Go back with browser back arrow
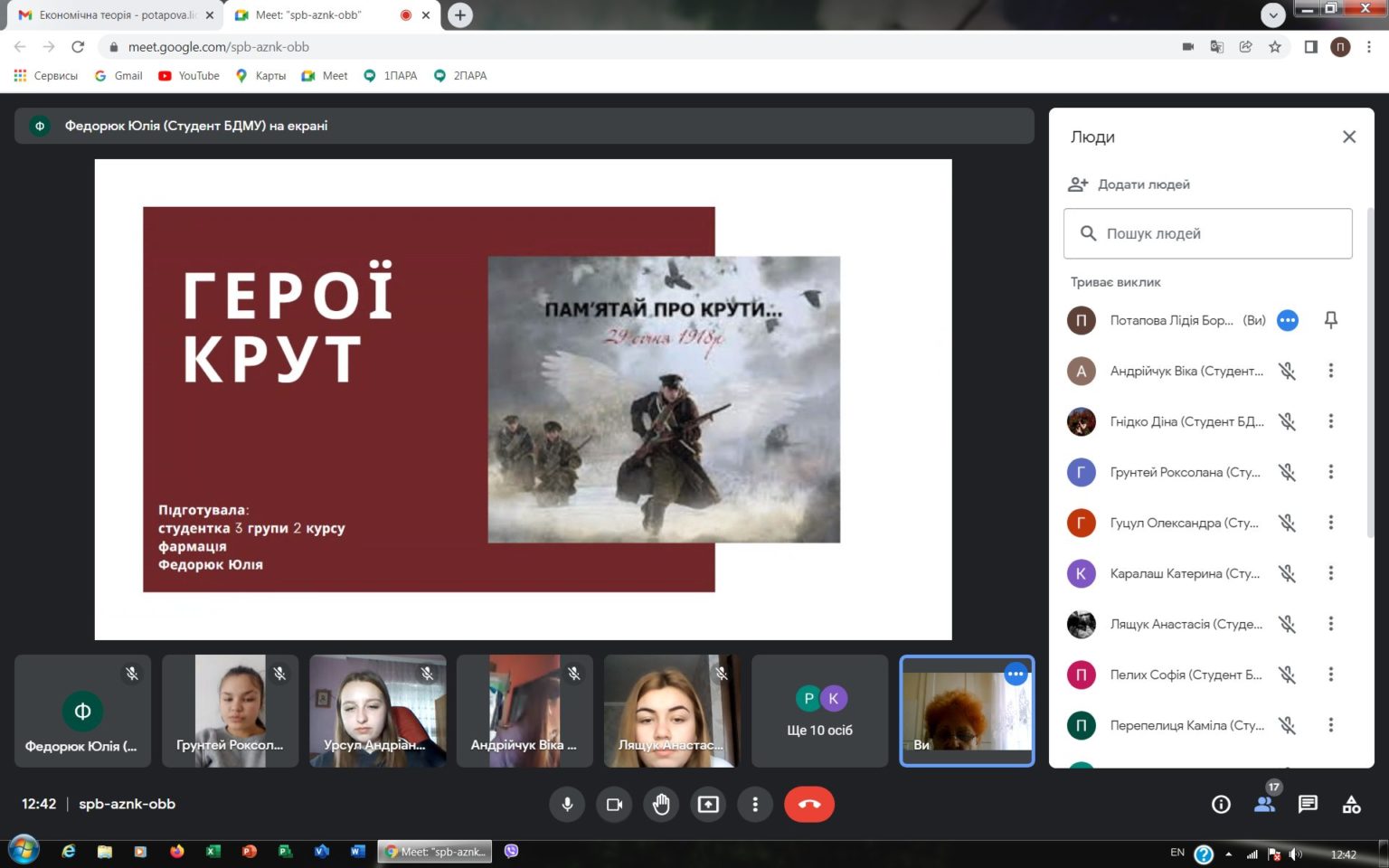 pos(20,47)
